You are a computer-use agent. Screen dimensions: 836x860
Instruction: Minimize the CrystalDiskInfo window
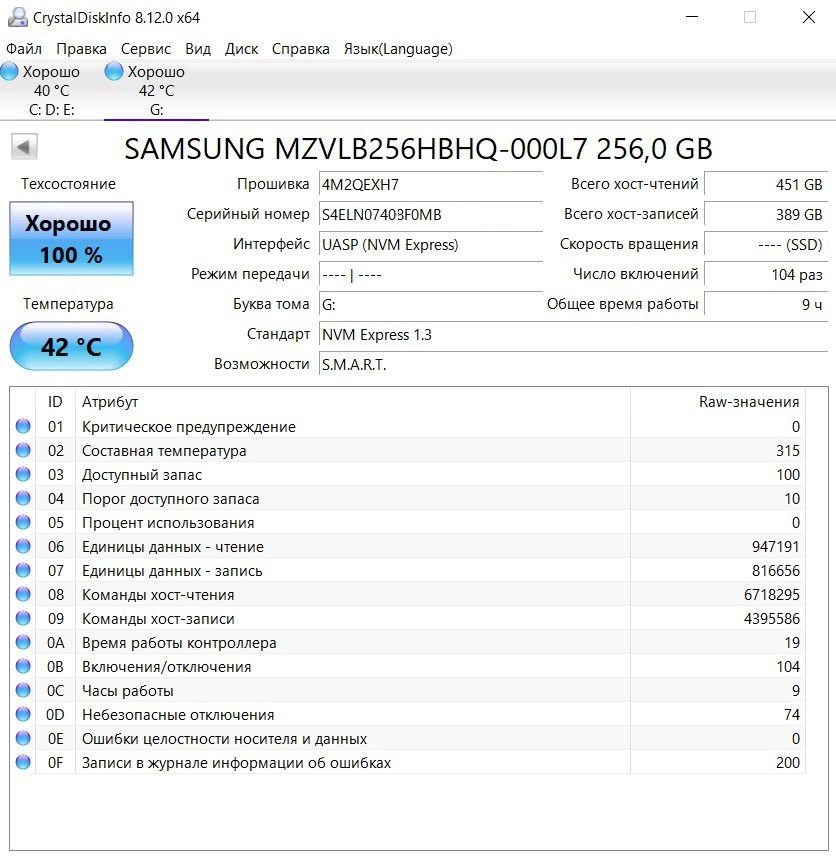click(692, 17)
